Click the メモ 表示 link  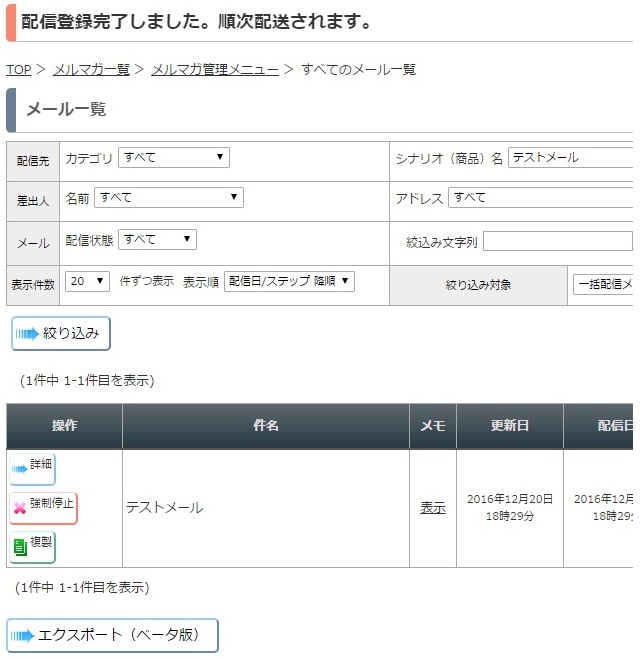(433, 508)
